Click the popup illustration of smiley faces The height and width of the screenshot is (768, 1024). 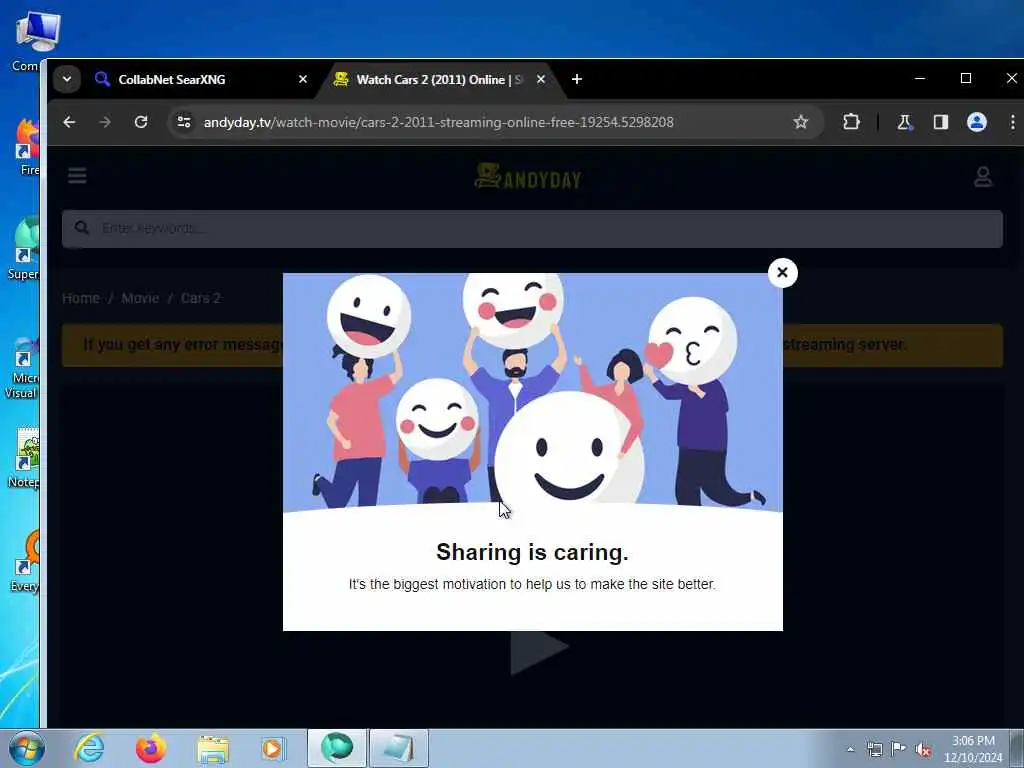(532, 392)
